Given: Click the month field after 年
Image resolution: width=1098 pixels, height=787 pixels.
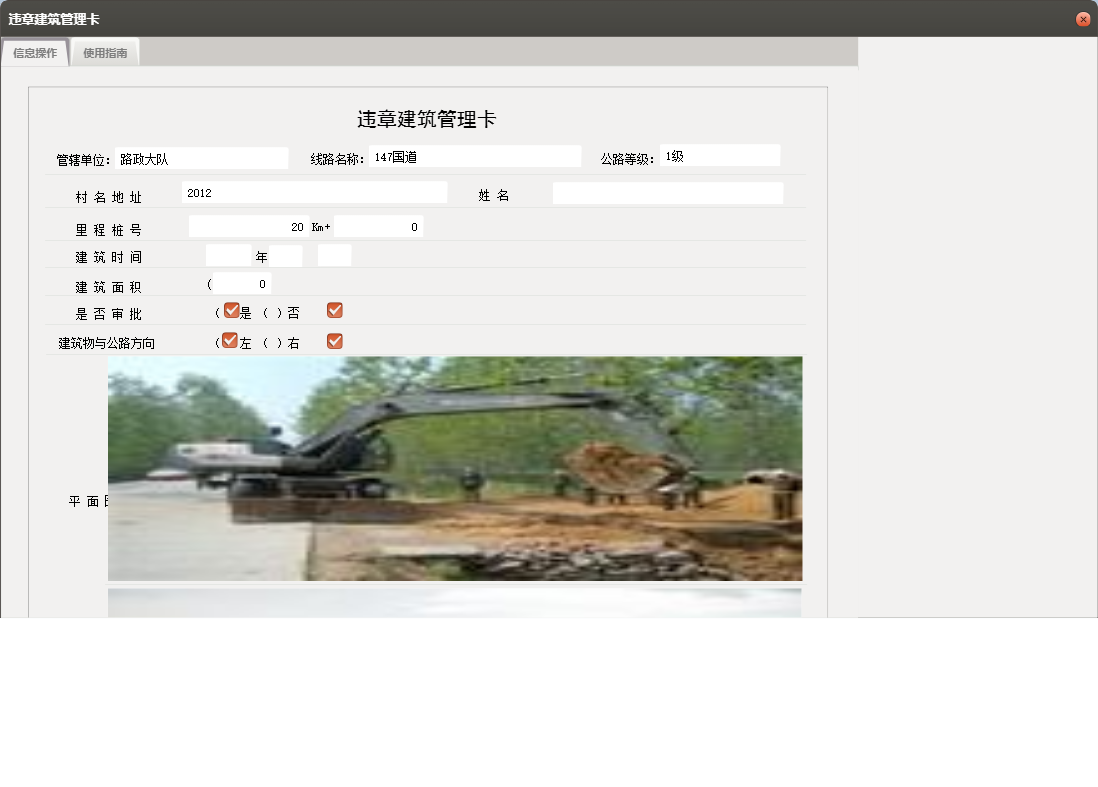Looking at the screenshot, I should (284, 256).
